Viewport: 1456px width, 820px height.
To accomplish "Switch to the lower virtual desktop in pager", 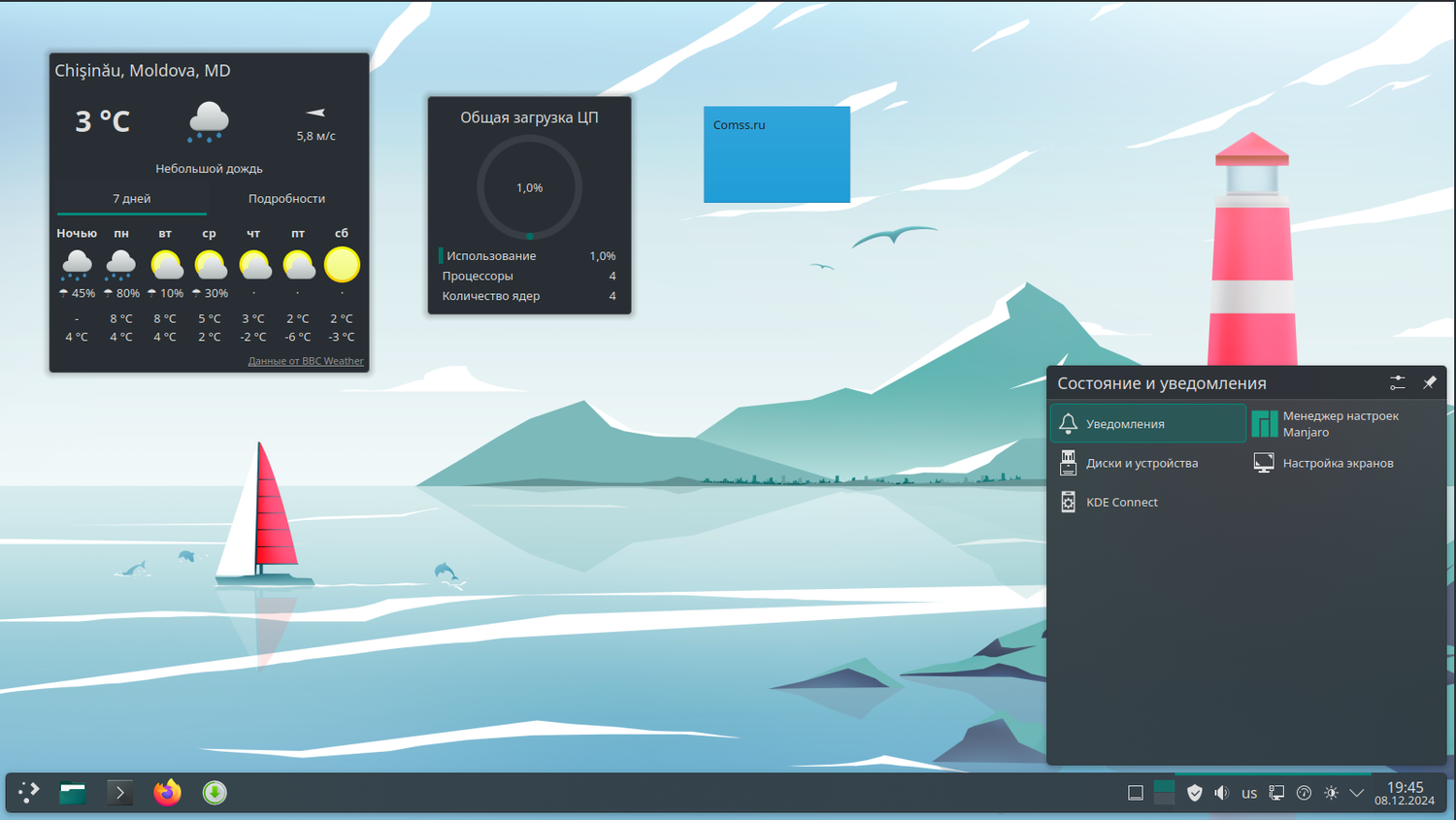I will pyautogui.click(x=1165, y=800).
